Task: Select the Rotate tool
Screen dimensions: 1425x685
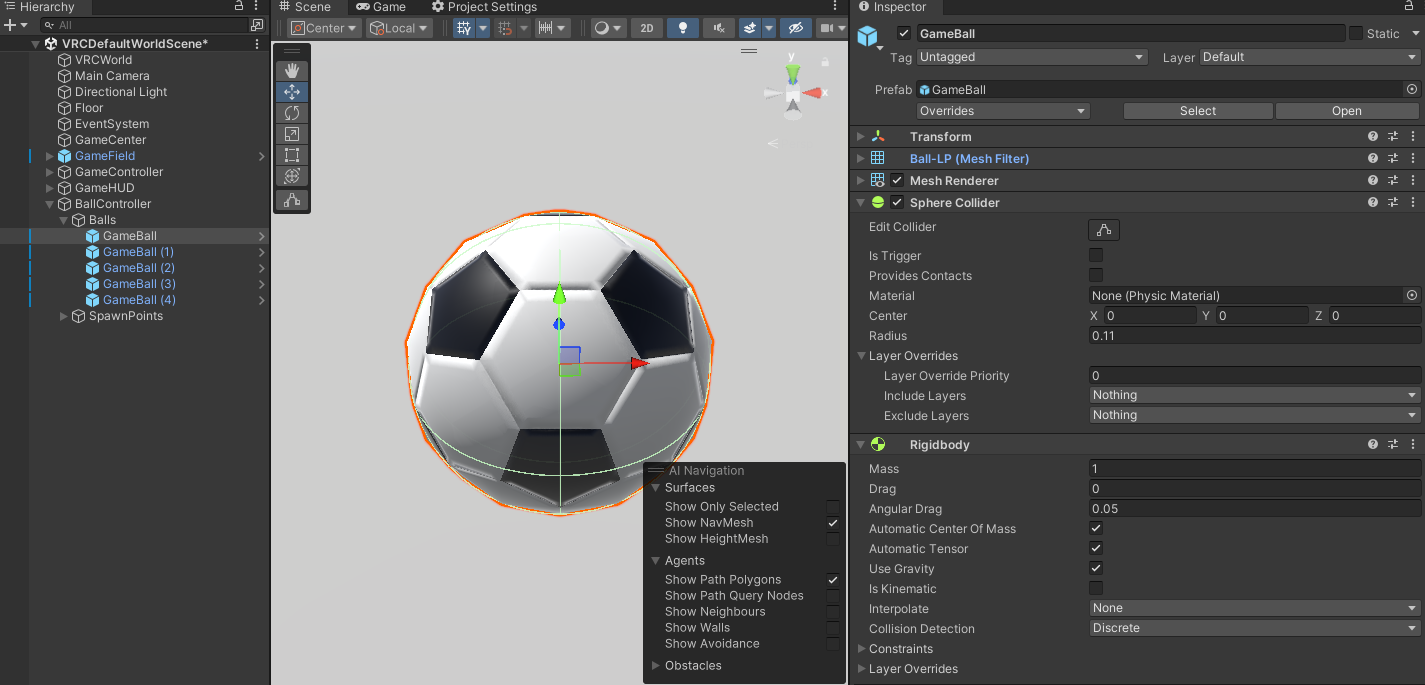Action: pos(292,113)
